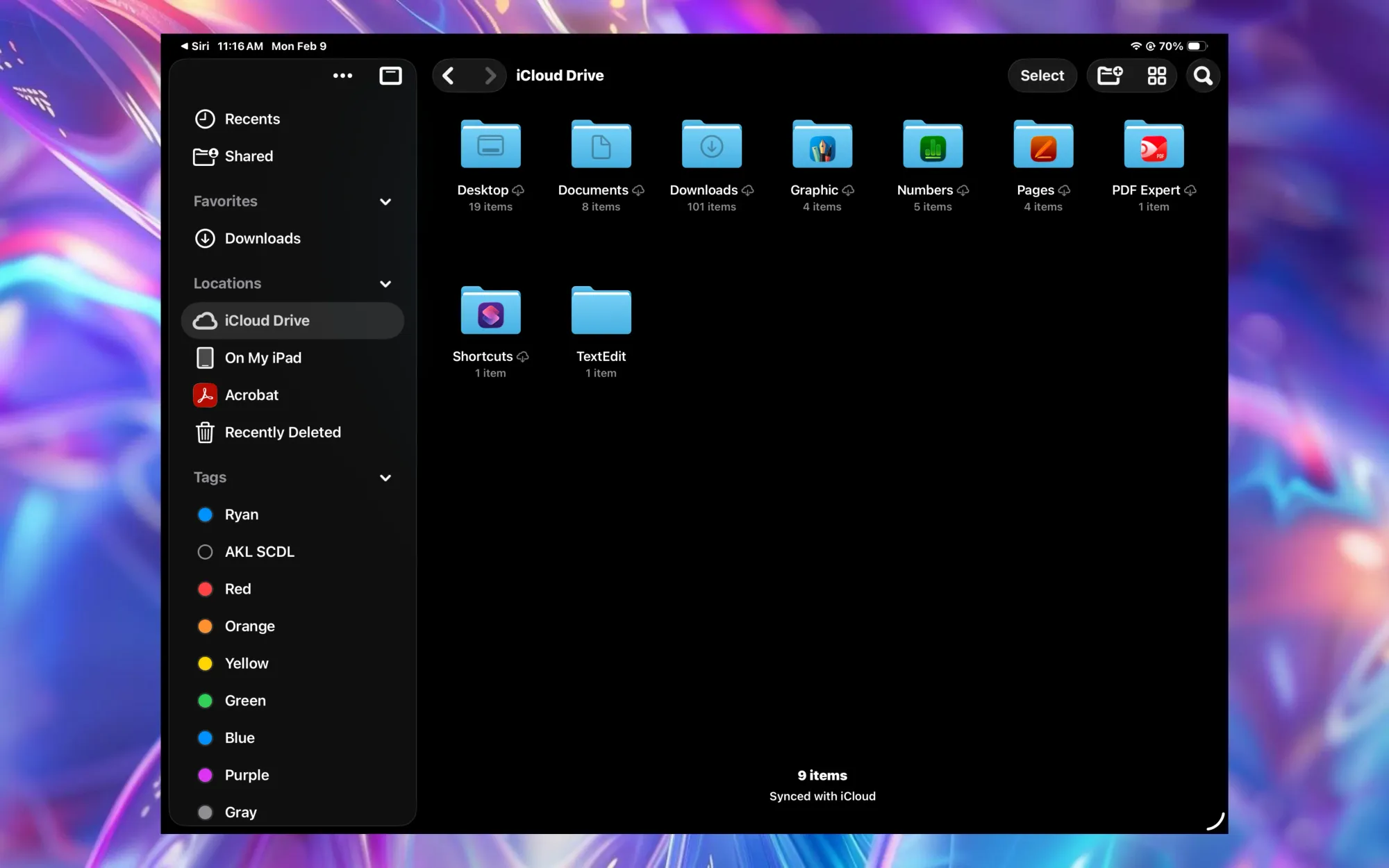Switch to grid view layout
The height and width of the screenshot is (868, 1389).
pyautogui.click(x=1156, y=75)
